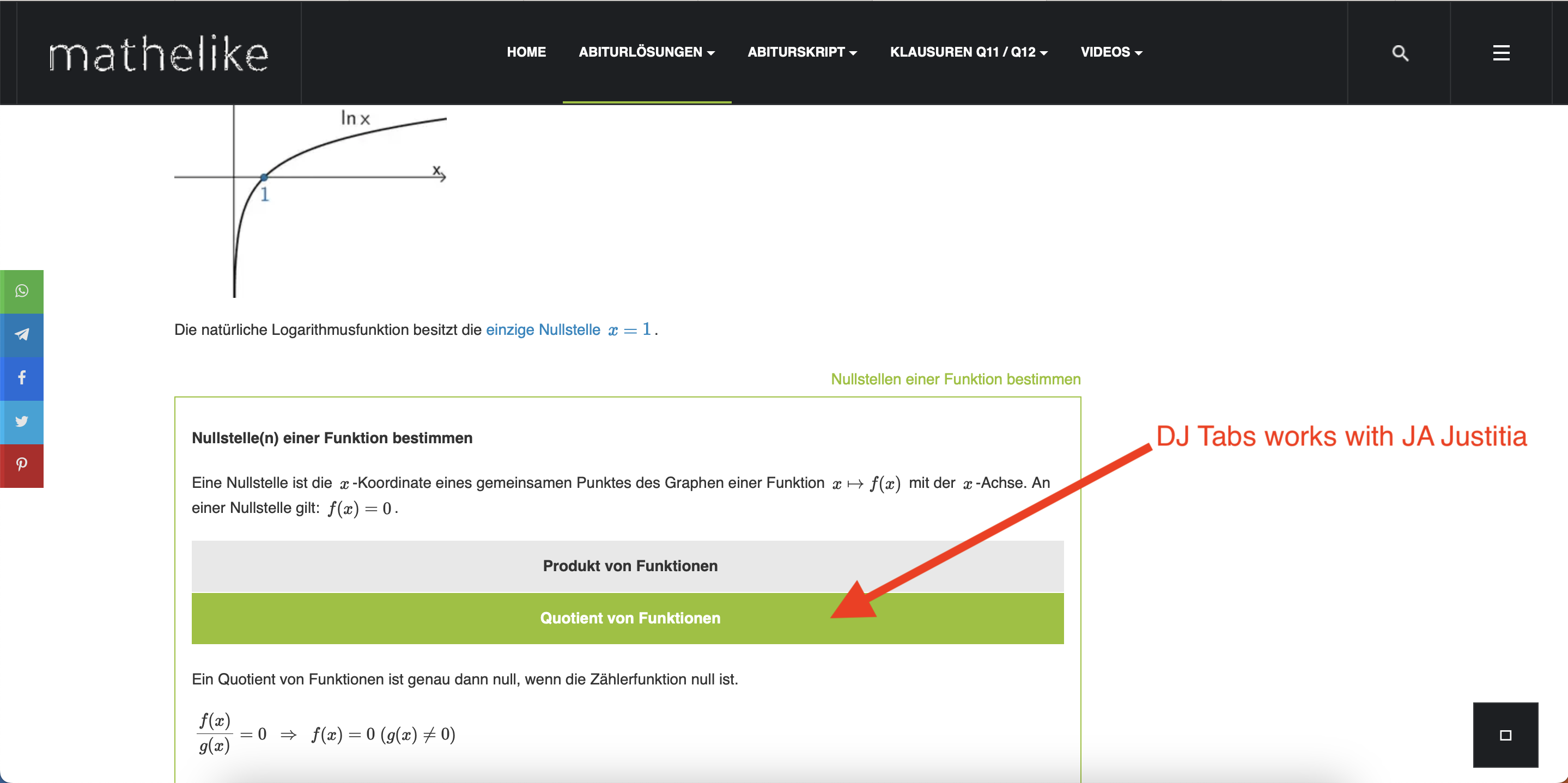The height and width of the screenshot is (783, 1568).
Task: Click the Nullstelle(n) einer Funktion bestimmen heading
Action: (x=332, y=438)
